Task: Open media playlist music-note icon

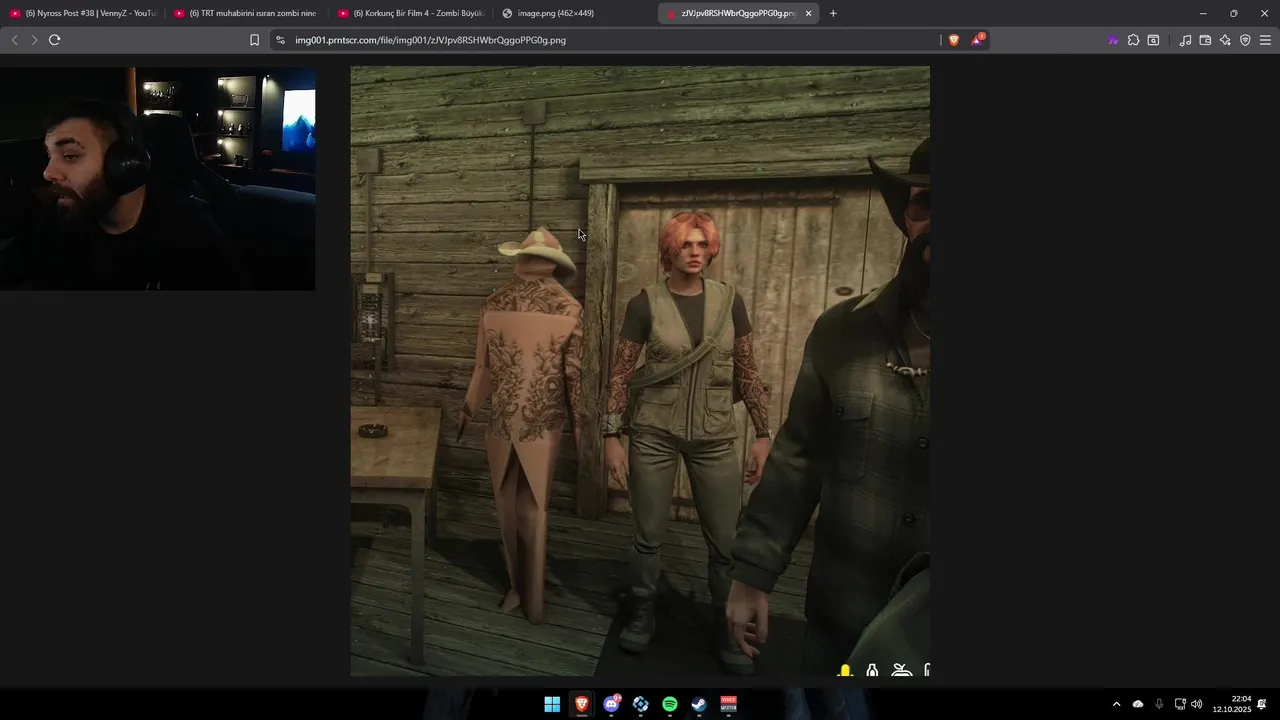Action: (x=1185, y=40)
